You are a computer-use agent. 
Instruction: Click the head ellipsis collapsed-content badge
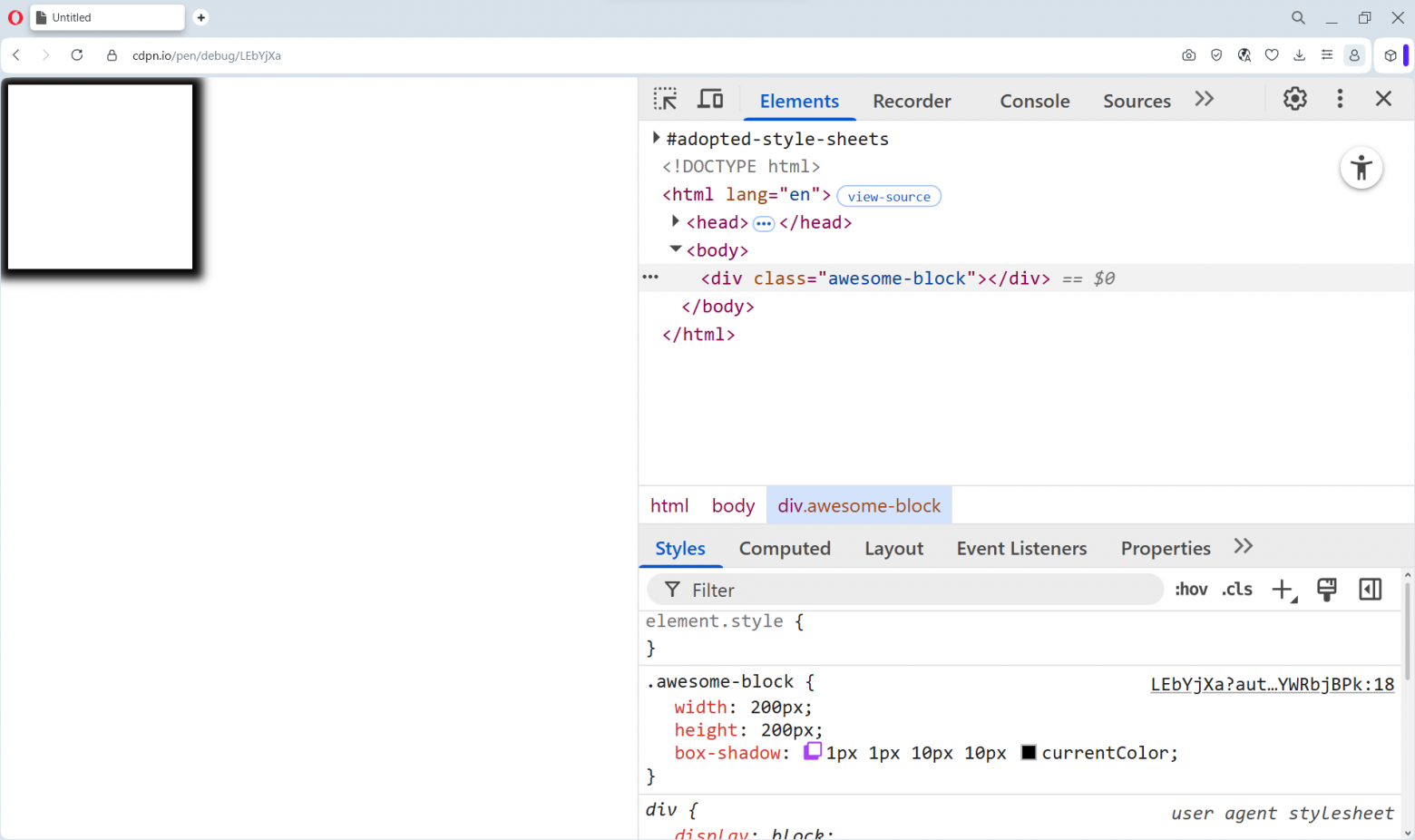[764, 223]
